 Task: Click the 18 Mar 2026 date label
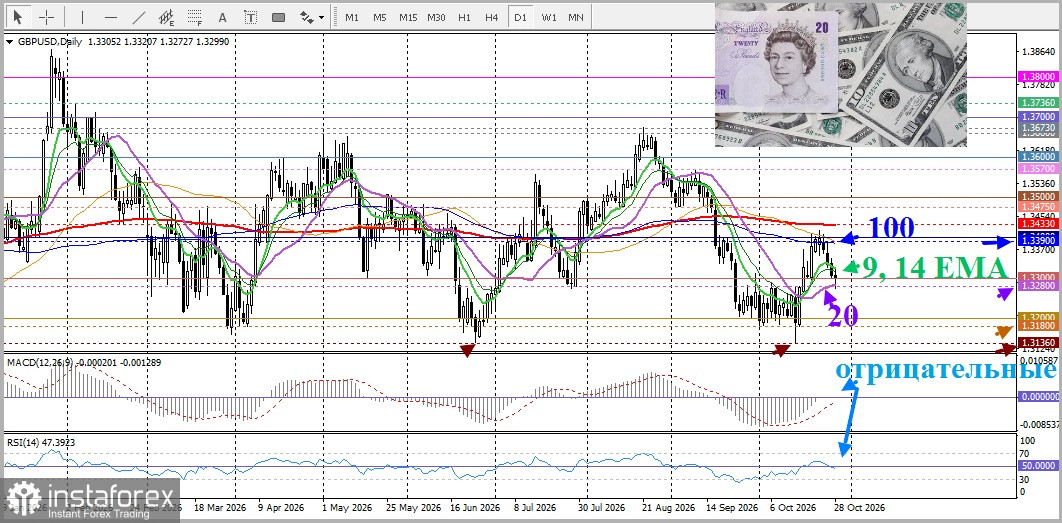[x=220, y=507]
